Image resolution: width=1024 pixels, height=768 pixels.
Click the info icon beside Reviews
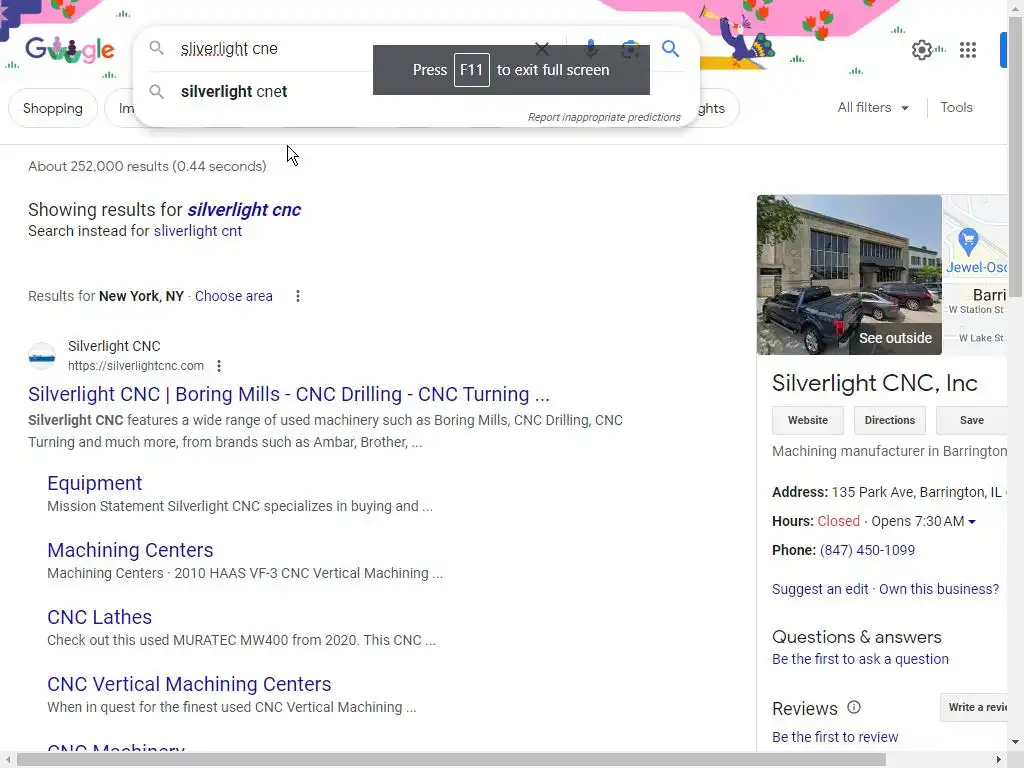854,707
